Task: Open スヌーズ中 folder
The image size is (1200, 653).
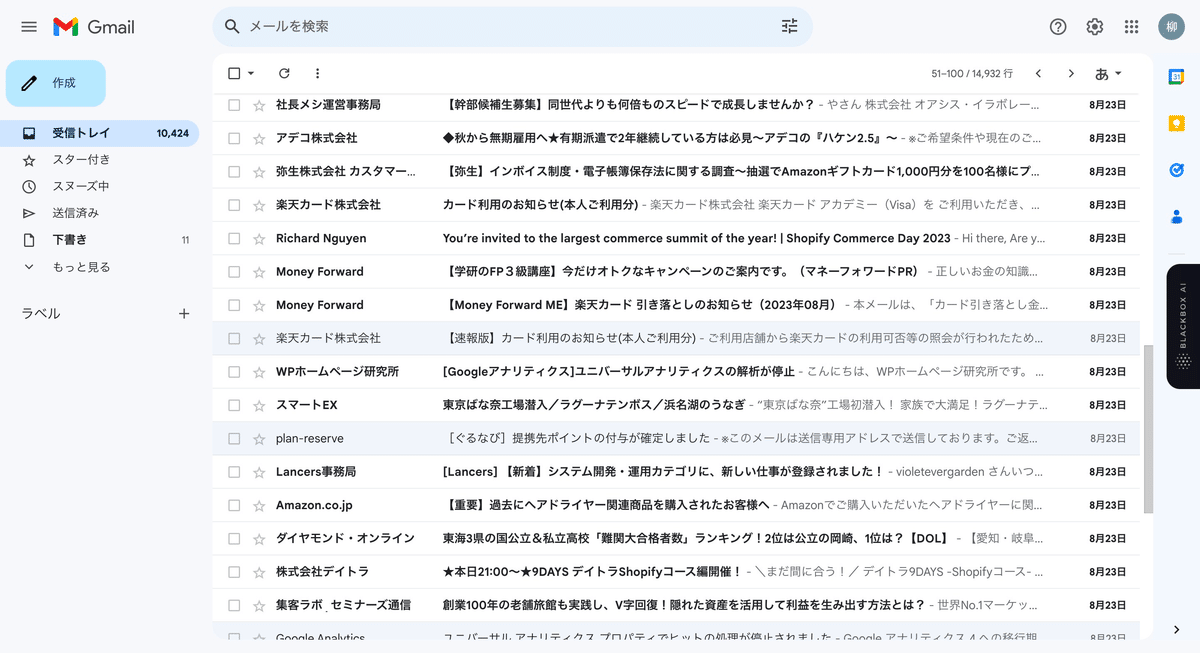Action: click(99, 186)
